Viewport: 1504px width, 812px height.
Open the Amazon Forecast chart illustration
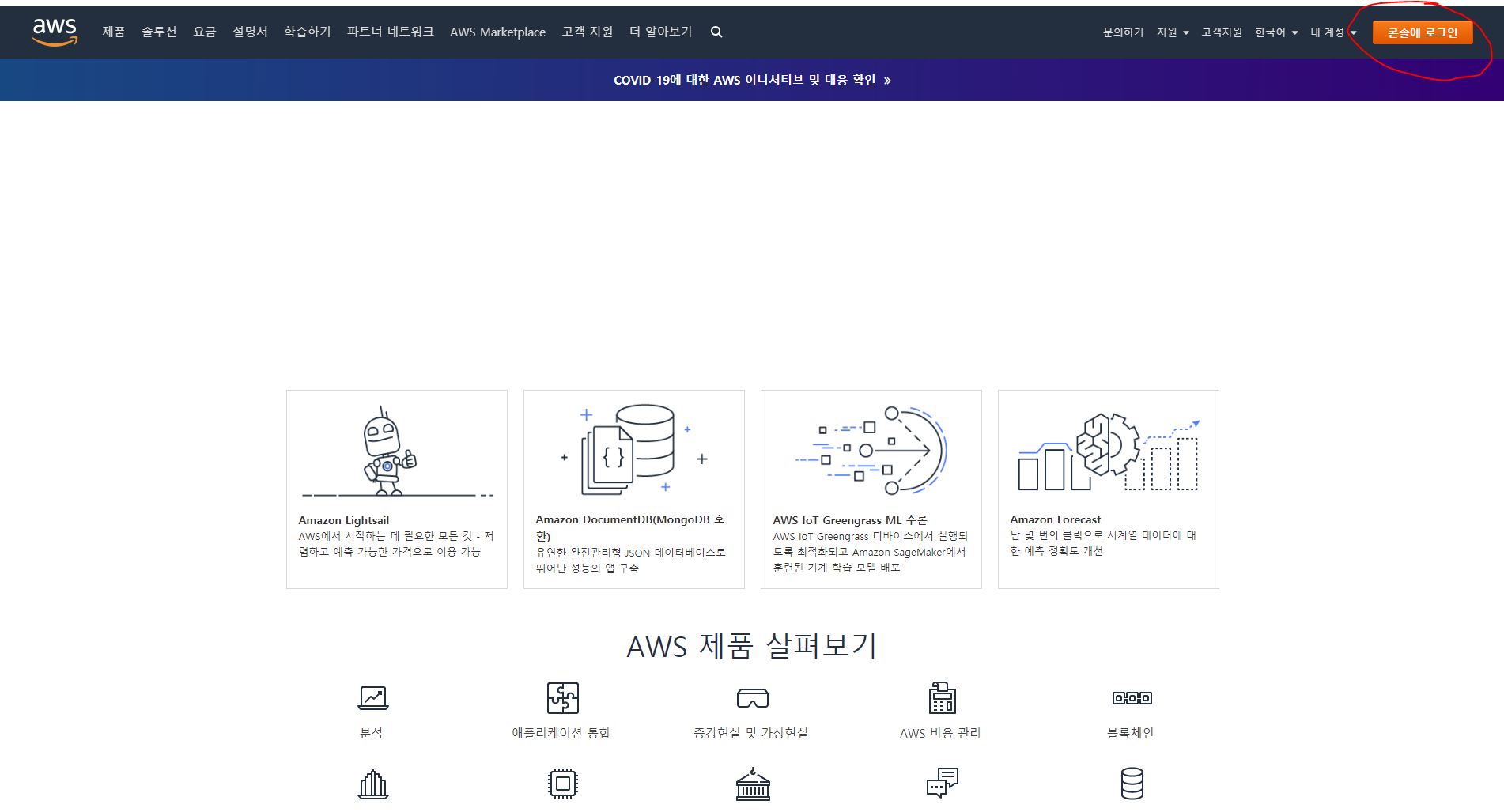[x=1109, y=451]
